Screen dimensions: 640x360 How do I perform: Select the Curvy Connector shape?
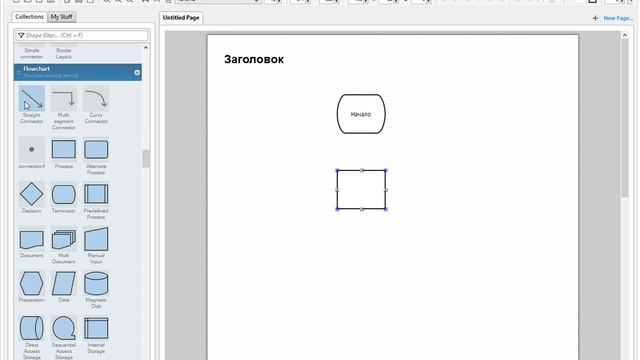coord(96,99)
